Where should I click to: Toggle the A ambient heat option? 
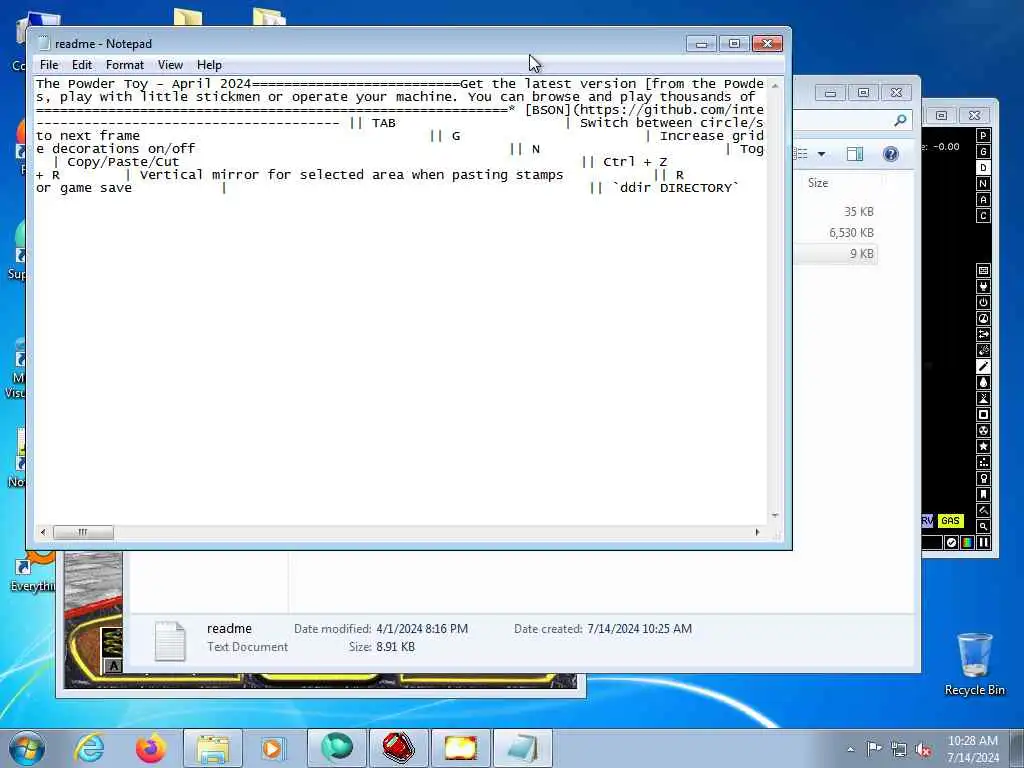click(983, 200)
